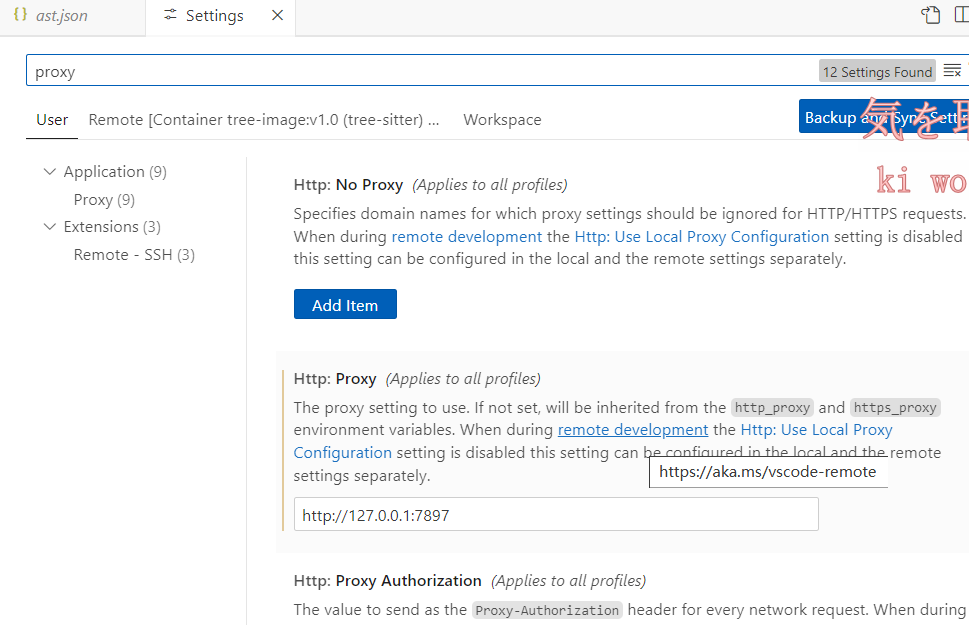Collapse the Application tree section
The height and width of the screenshot is (625, 969).
point(49,171)
